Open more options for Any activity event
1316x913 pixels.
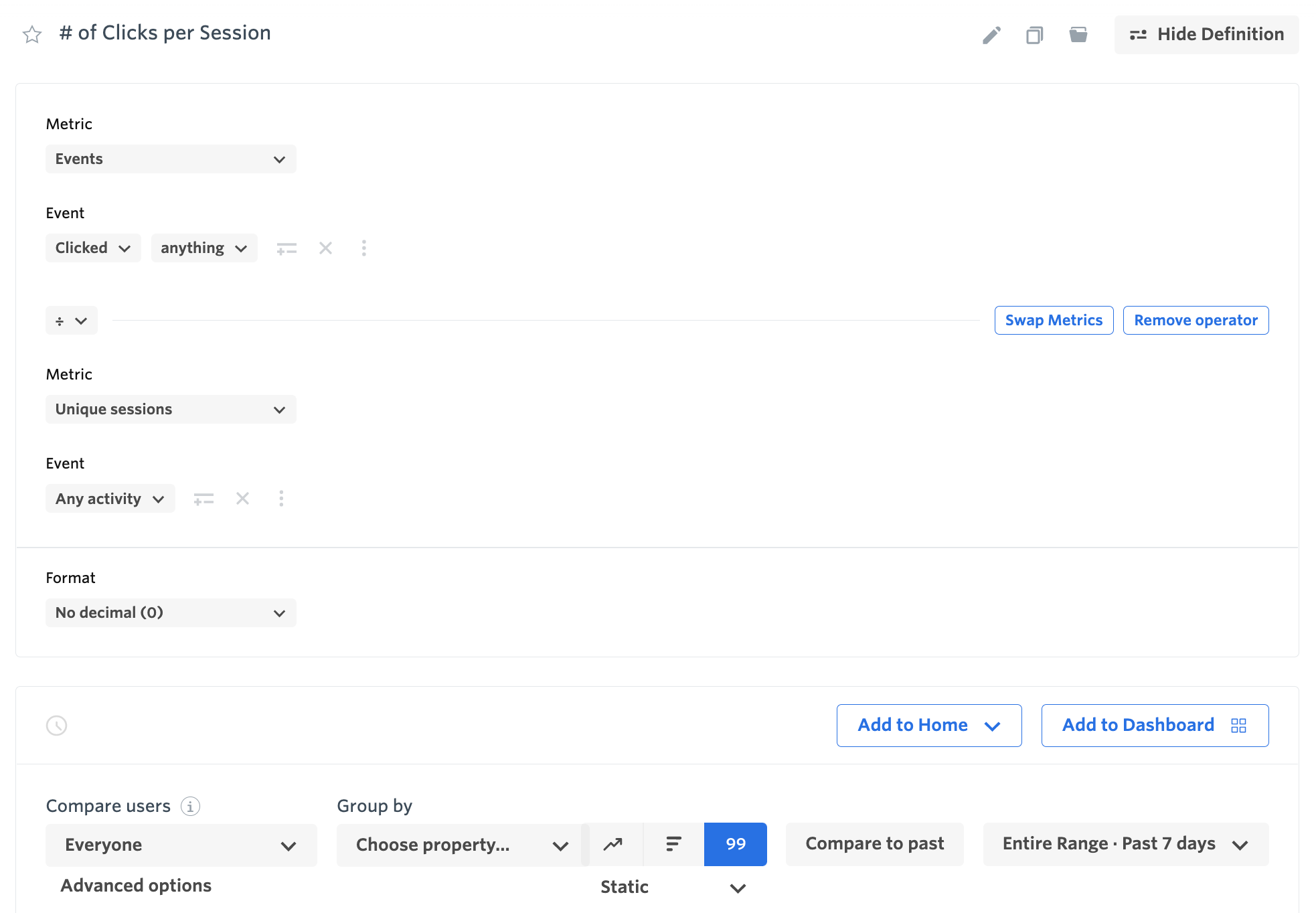click(281, 499)
